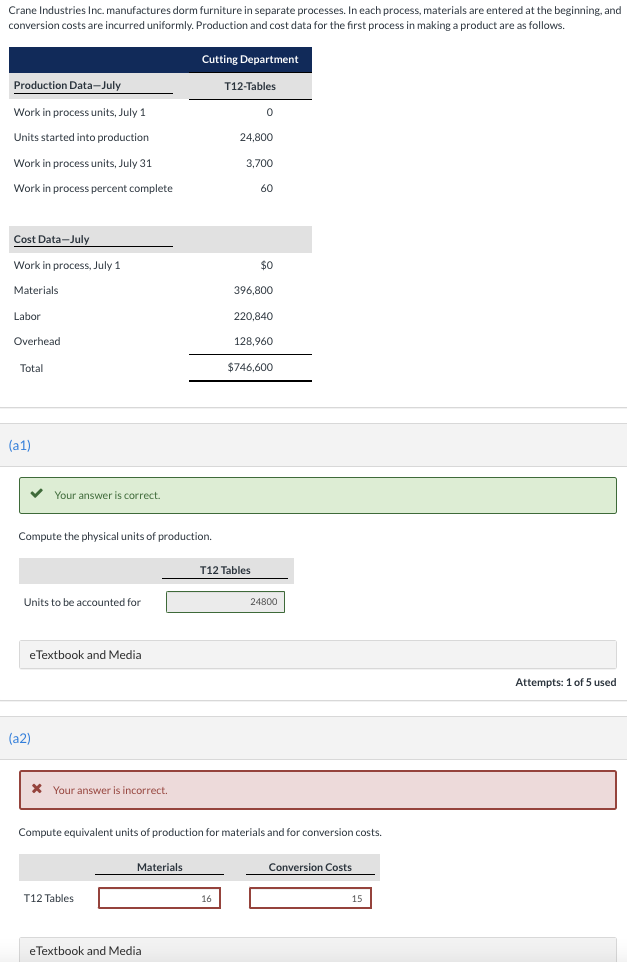Image resolution: width=627 pixels, height=962 pixels.
Task: Click the 'Attempts: 1 of 5 used' text
Action: (x=565, y=682)
